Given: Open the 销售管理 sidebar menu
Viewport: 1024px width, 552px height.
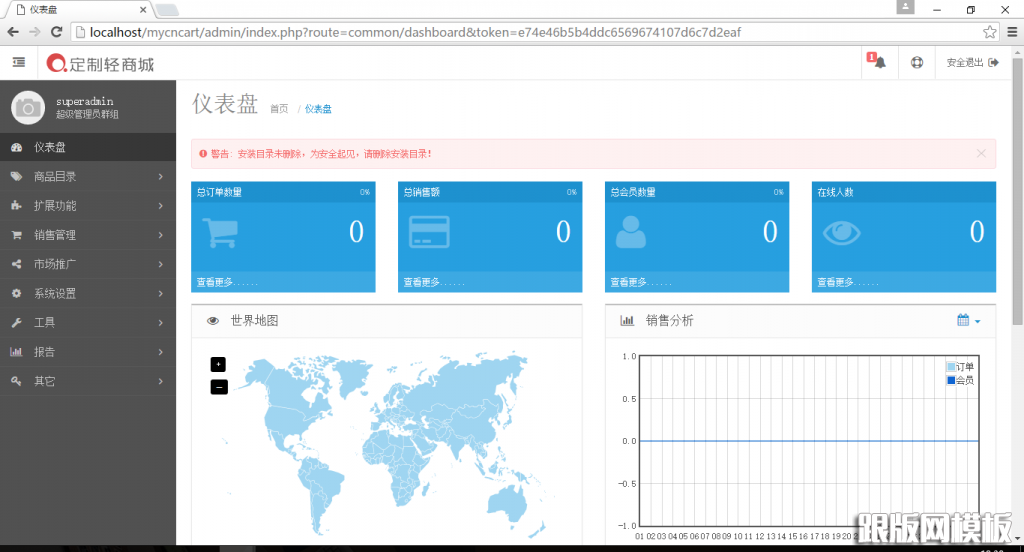Looking at the screenshot, I should point(88,235).
